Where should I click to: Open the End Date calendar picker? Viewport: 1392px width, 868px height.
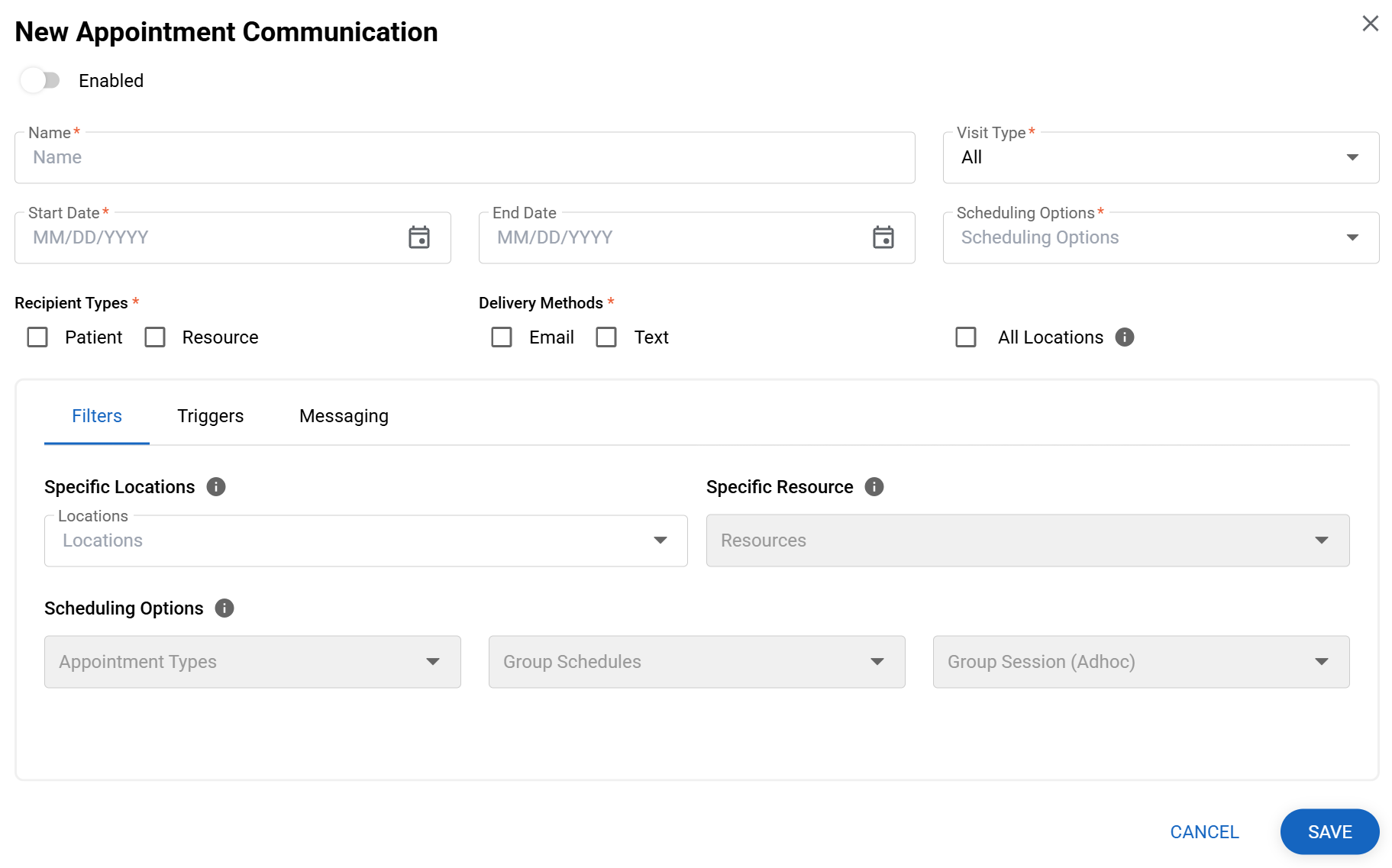(883, 237)
